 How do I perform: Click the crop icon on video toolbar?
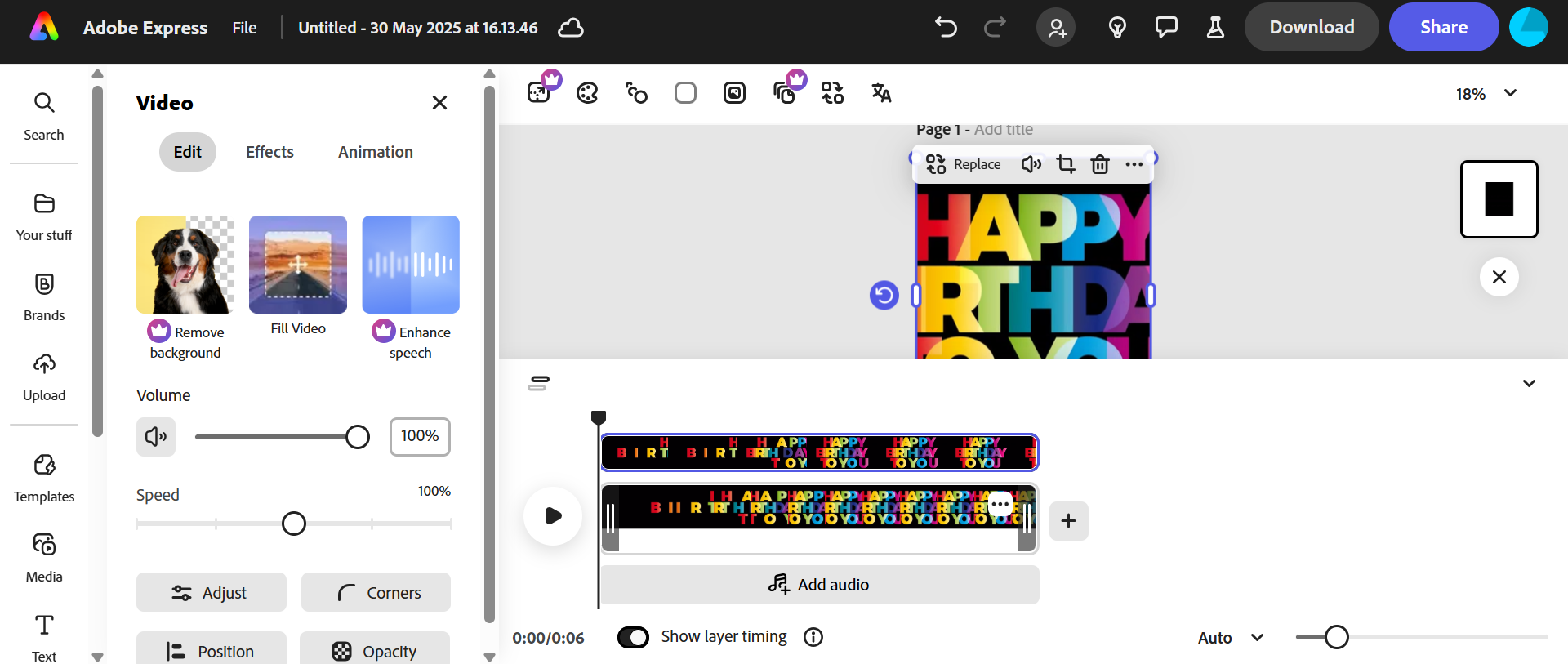point(1066,164)
